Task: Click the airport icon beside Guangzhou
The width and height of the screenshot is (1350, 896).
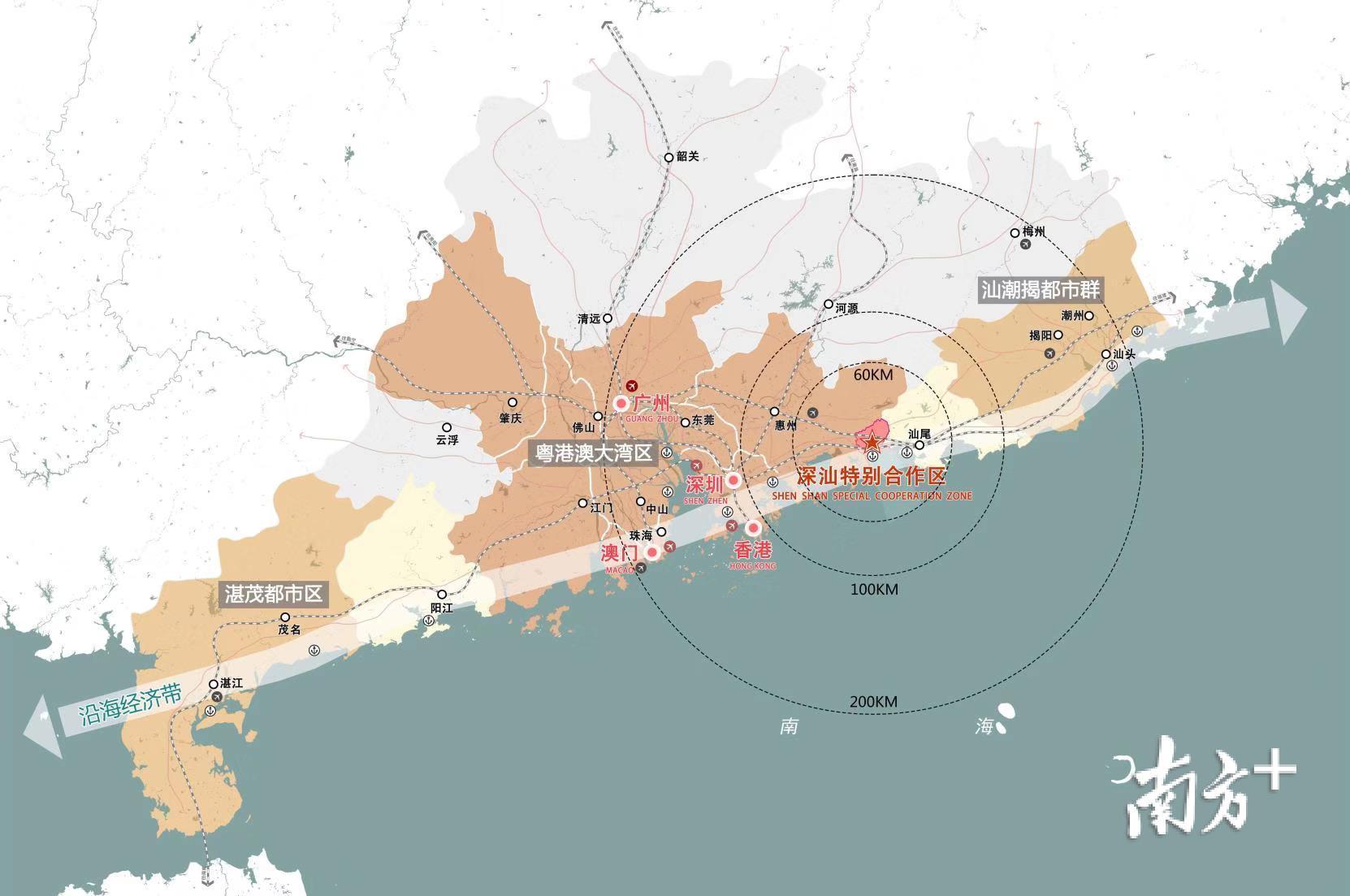Action: click(x=632, y=387)
